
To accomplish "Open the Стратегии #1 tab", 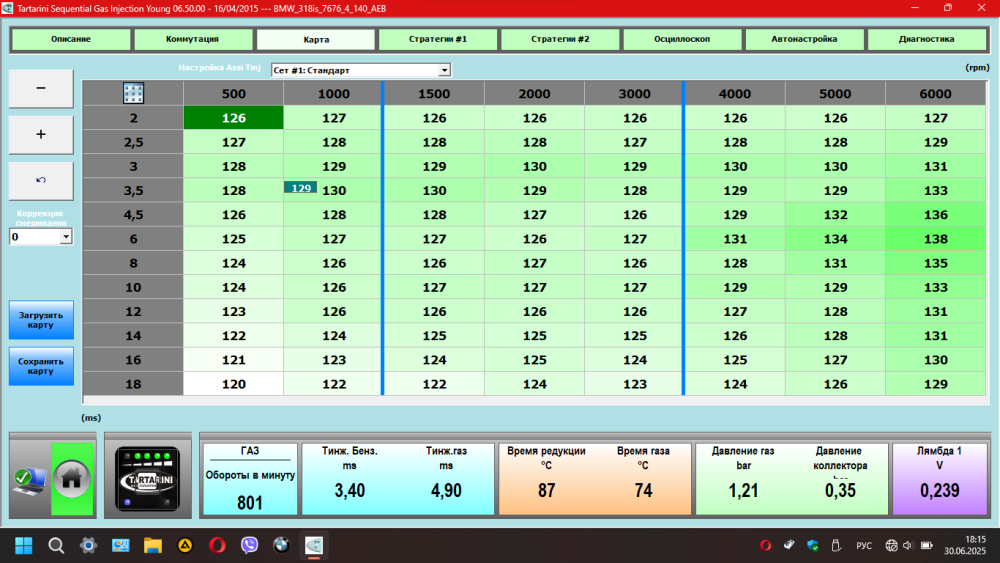I will pos(438,39).
